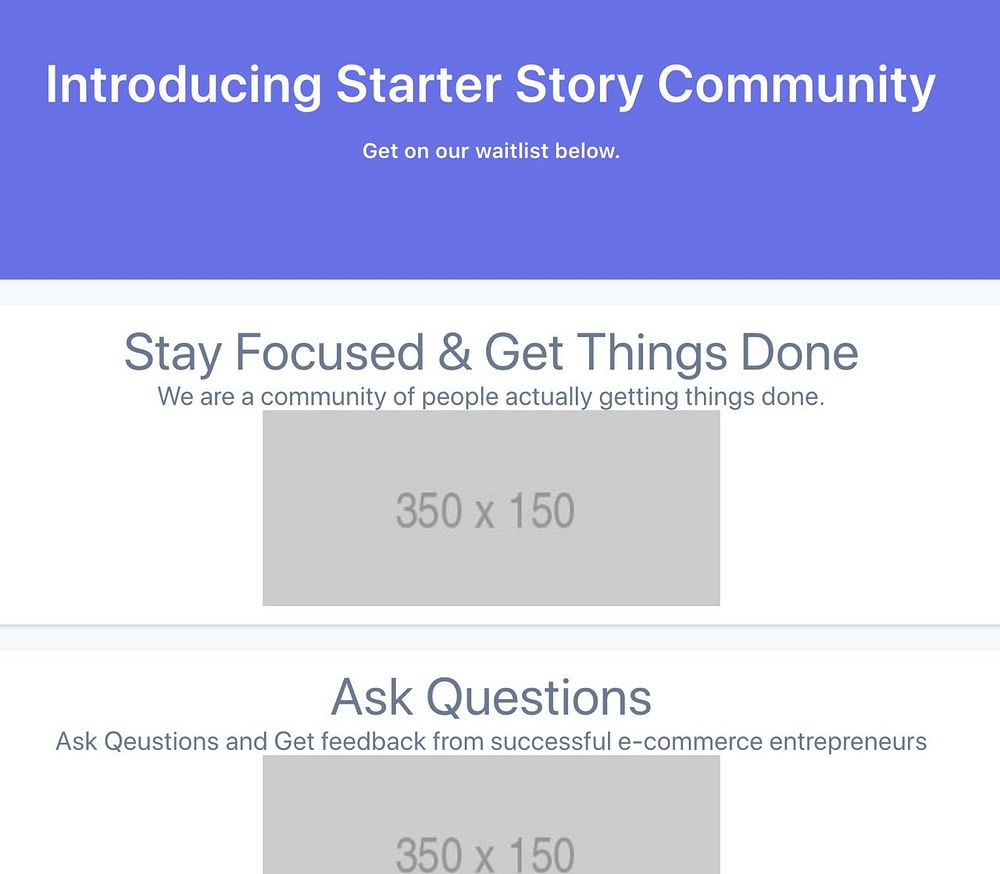Click the word "Community" in the hero title
This screenshot has width=1000, height=874.
pyautogui.click(x=796, y=85)
